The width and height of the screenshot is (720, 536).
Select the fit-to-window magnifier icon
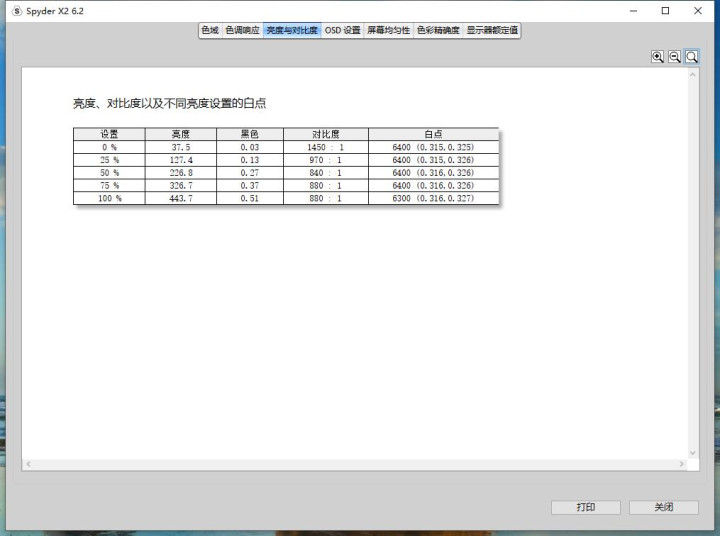(692, 57)
